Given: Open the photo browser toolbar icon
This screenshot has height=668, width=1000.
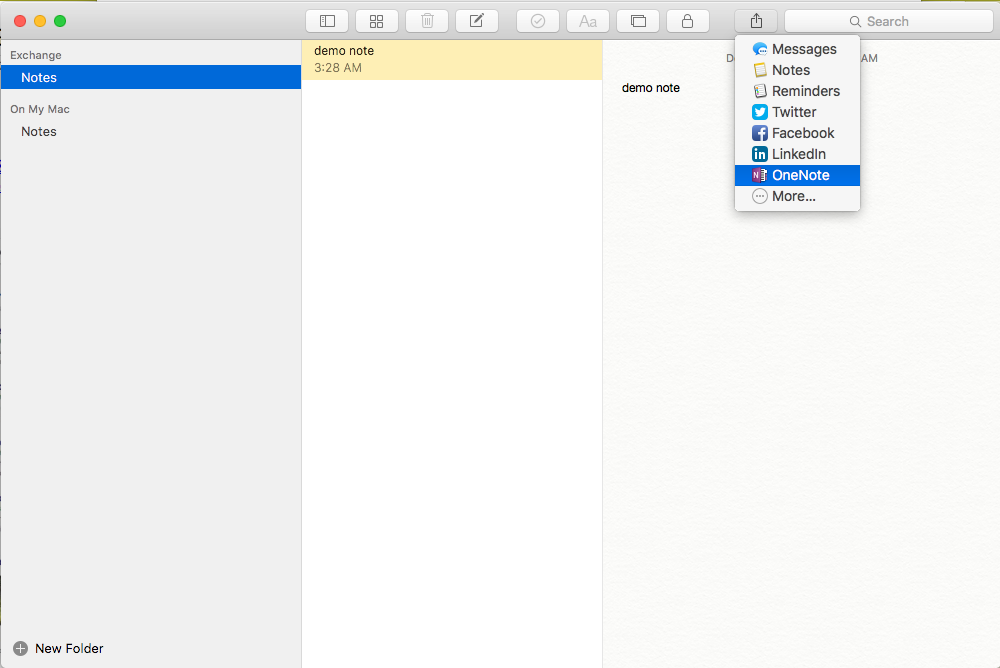Looking at the screenshot, I should point(638,21).
